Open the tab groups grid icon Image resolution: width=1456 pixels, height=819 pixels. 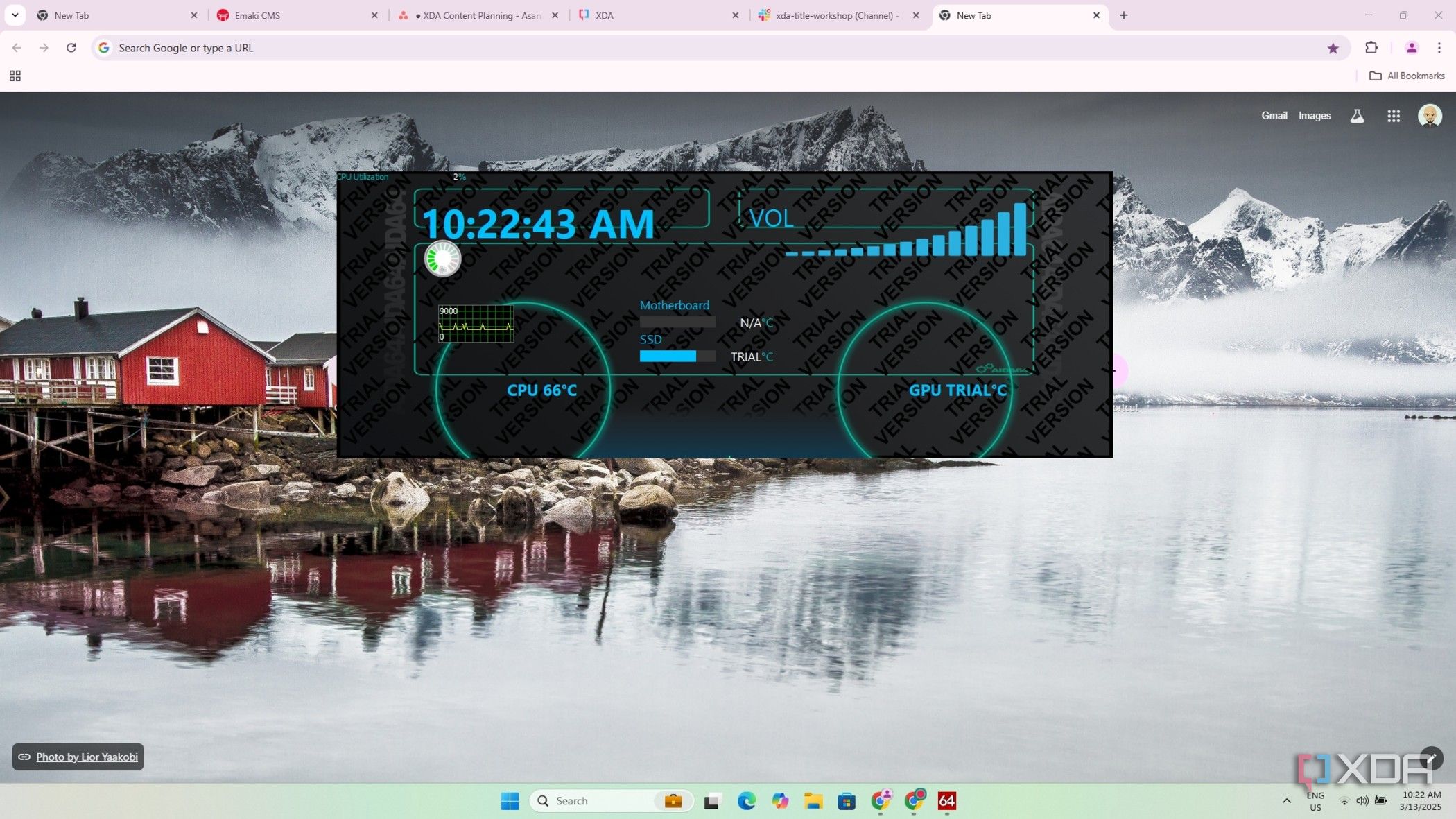point(15,76)
